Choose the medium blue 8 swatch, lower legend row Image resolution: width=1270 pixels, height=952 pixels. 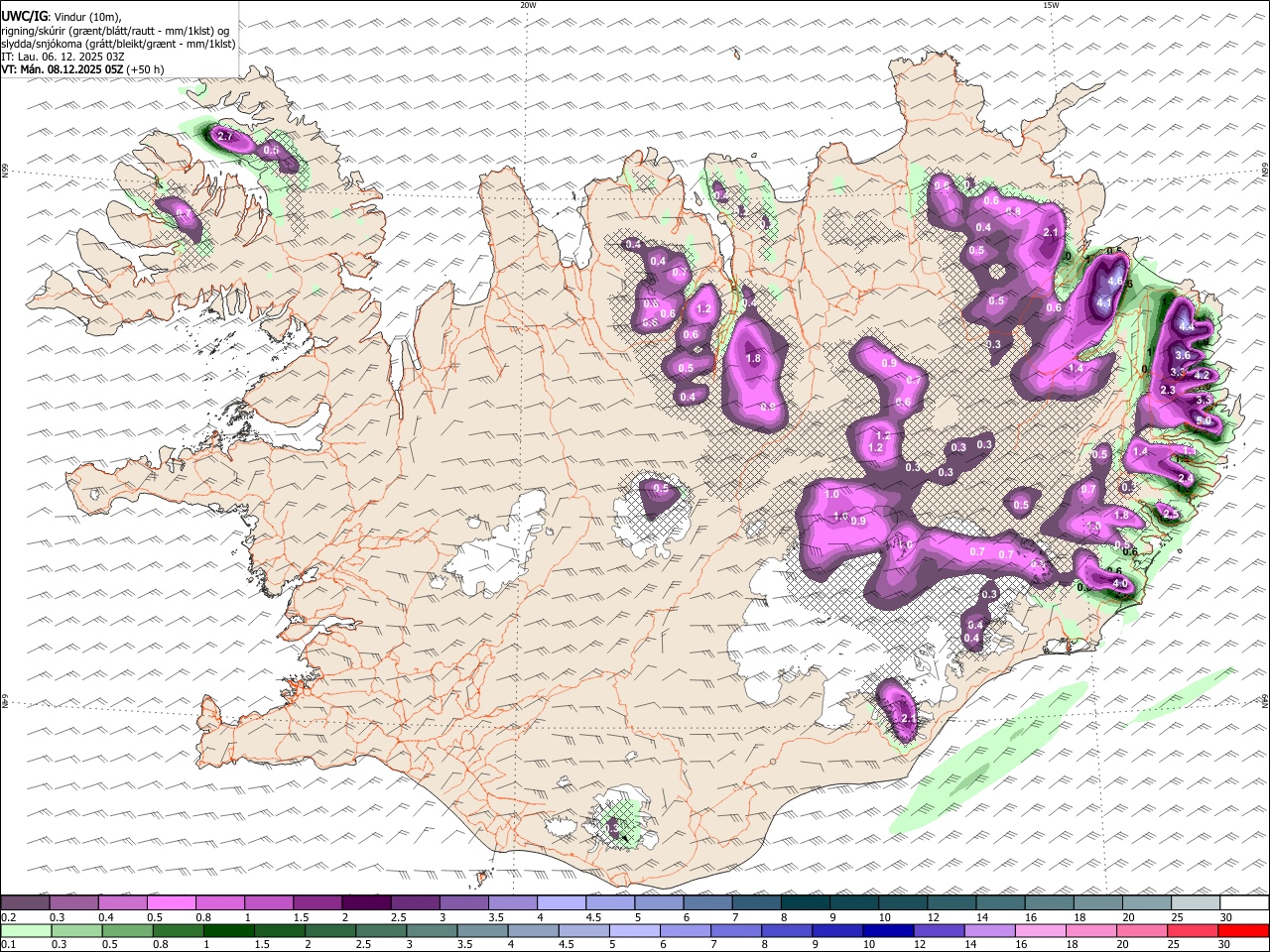click(x=787, y=930)
